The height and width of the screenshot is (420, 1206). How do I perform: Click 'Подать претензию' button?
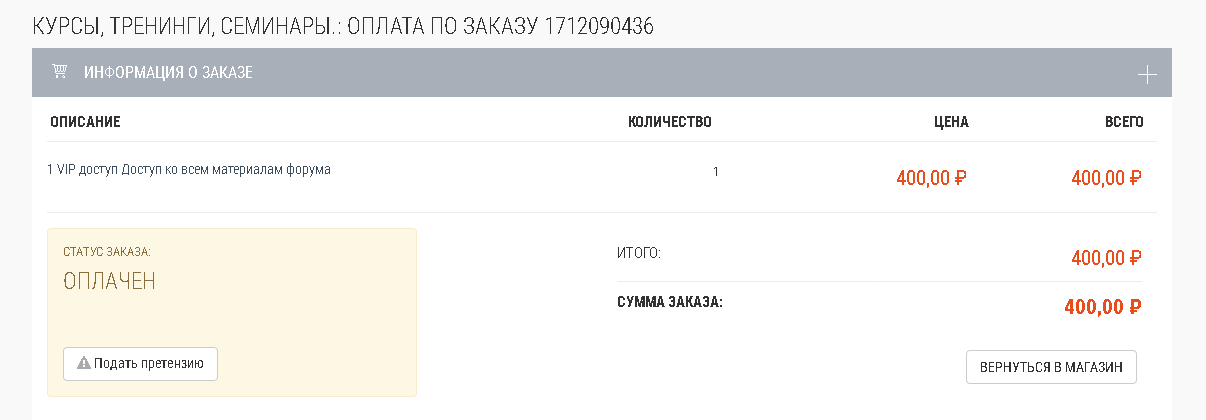[140, 364]
